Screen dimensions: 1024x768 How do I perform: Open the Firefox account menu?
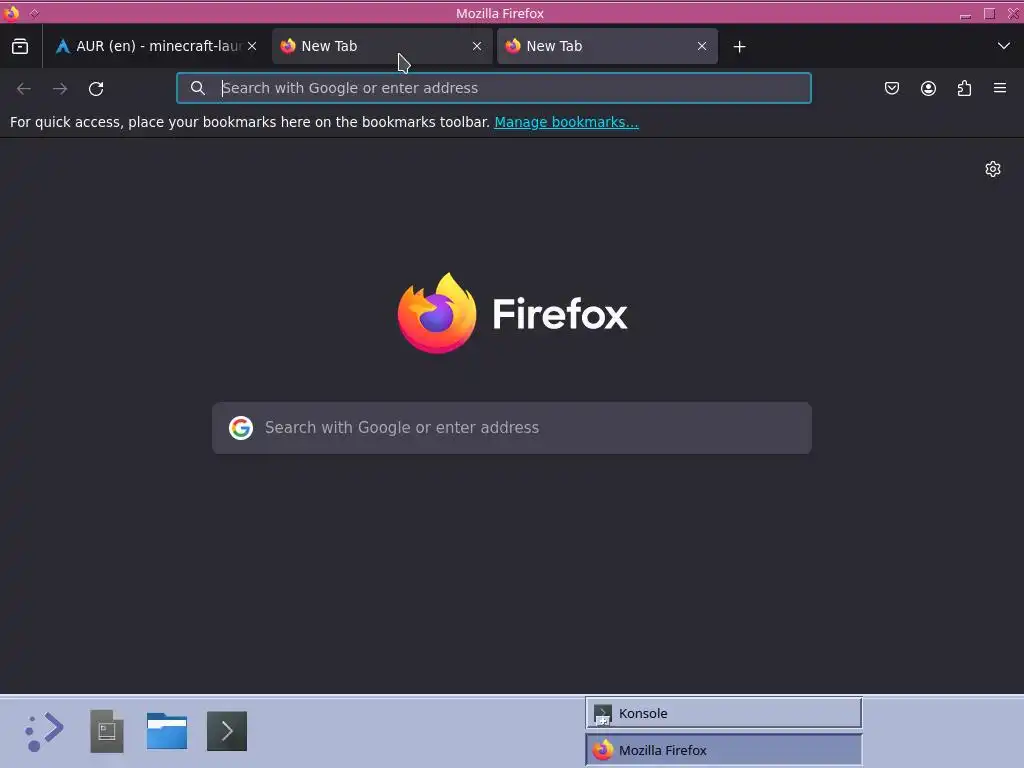click(928, 88)
